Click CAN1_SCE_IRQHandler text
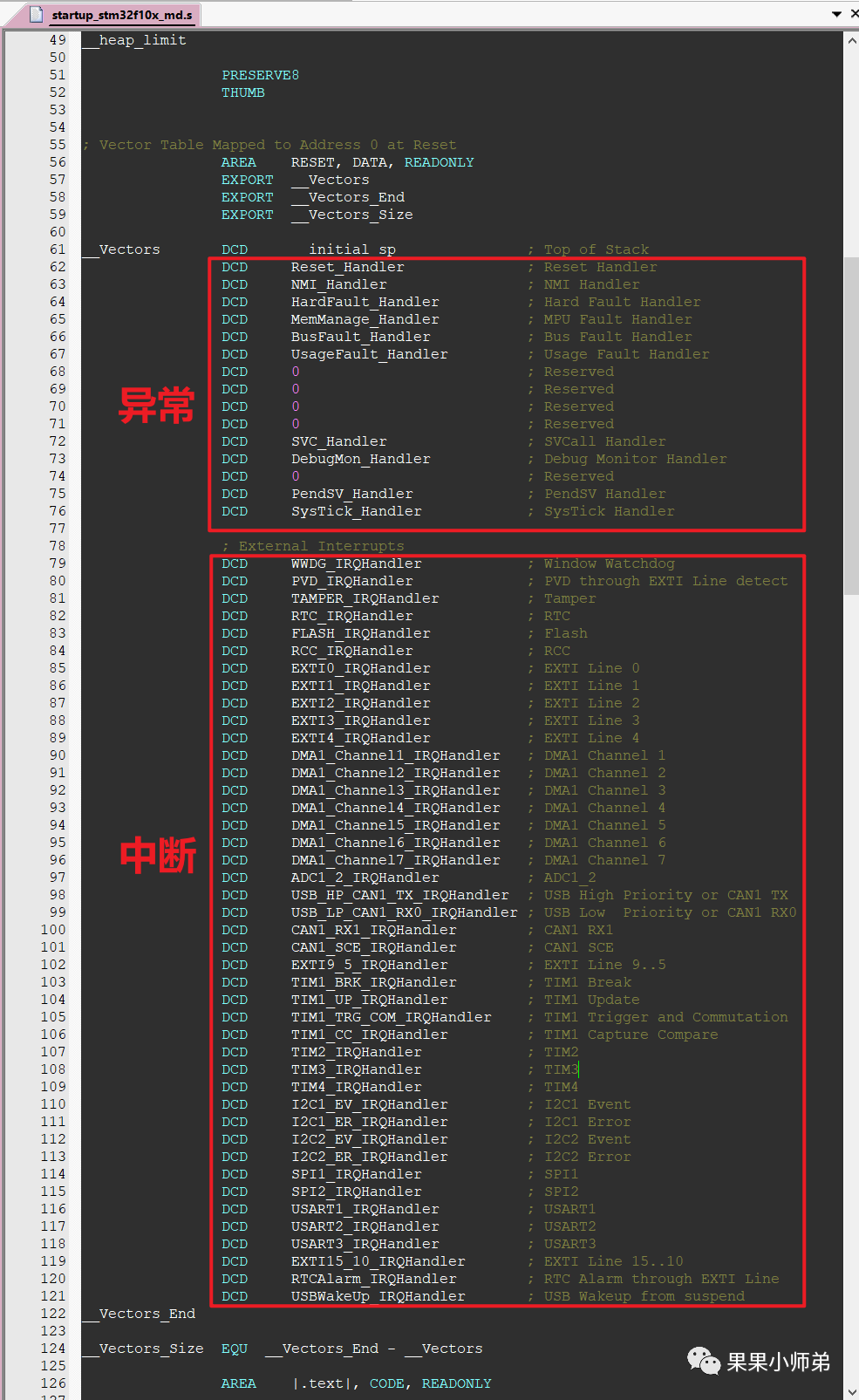The image size is (859, 1400). pyautogui.click(x=373, y=947)
